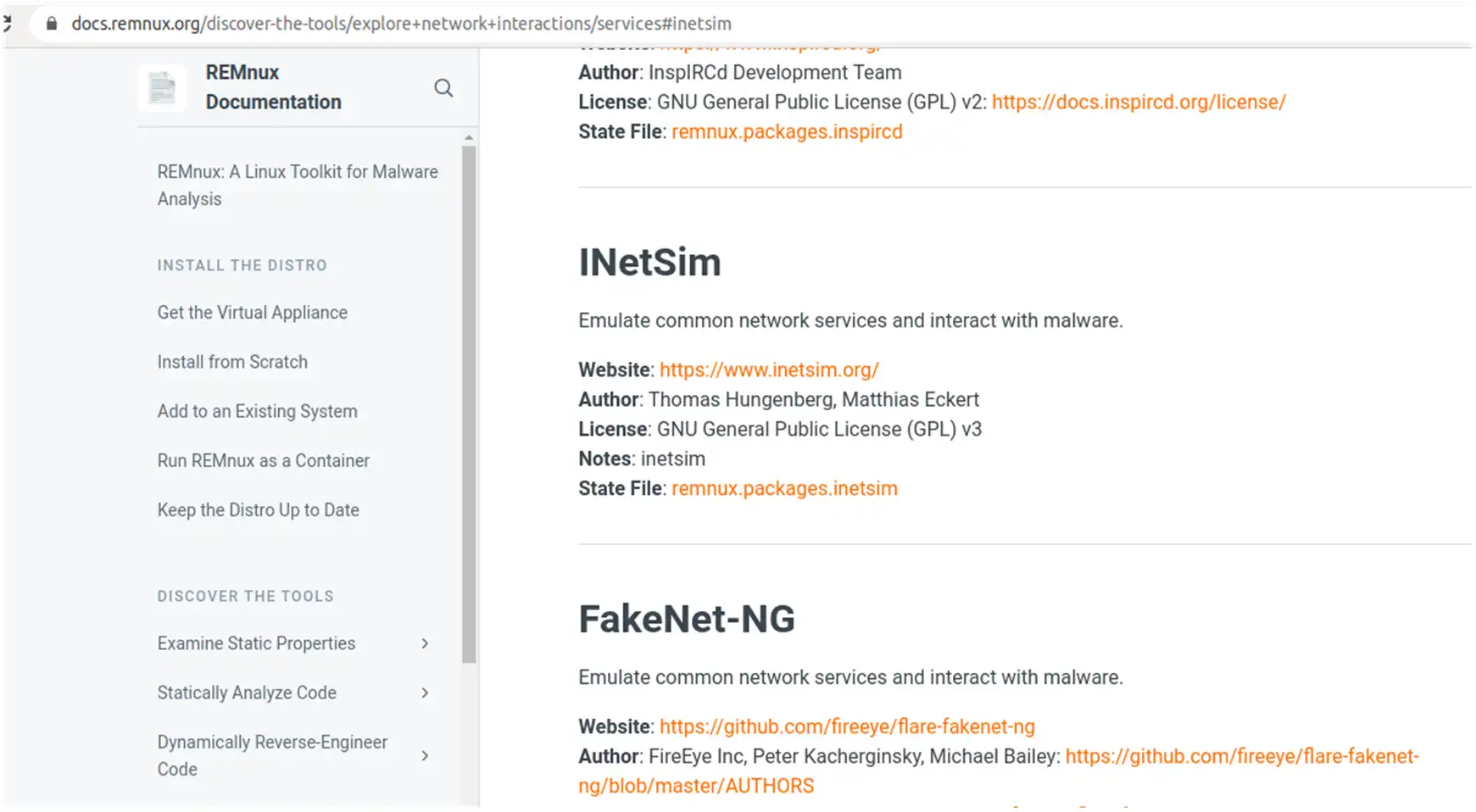Click the REMnux Documentation title
The width and height of the screenshot is (1476, 812).
pos(273,87)
